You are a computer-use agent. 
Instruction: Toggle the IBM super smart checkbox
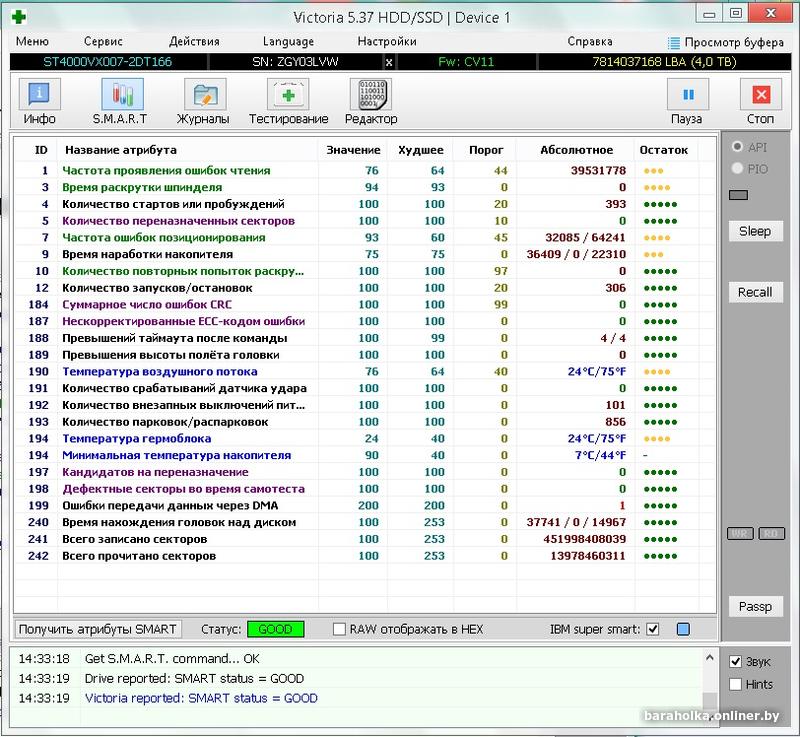tap(653, 629)
